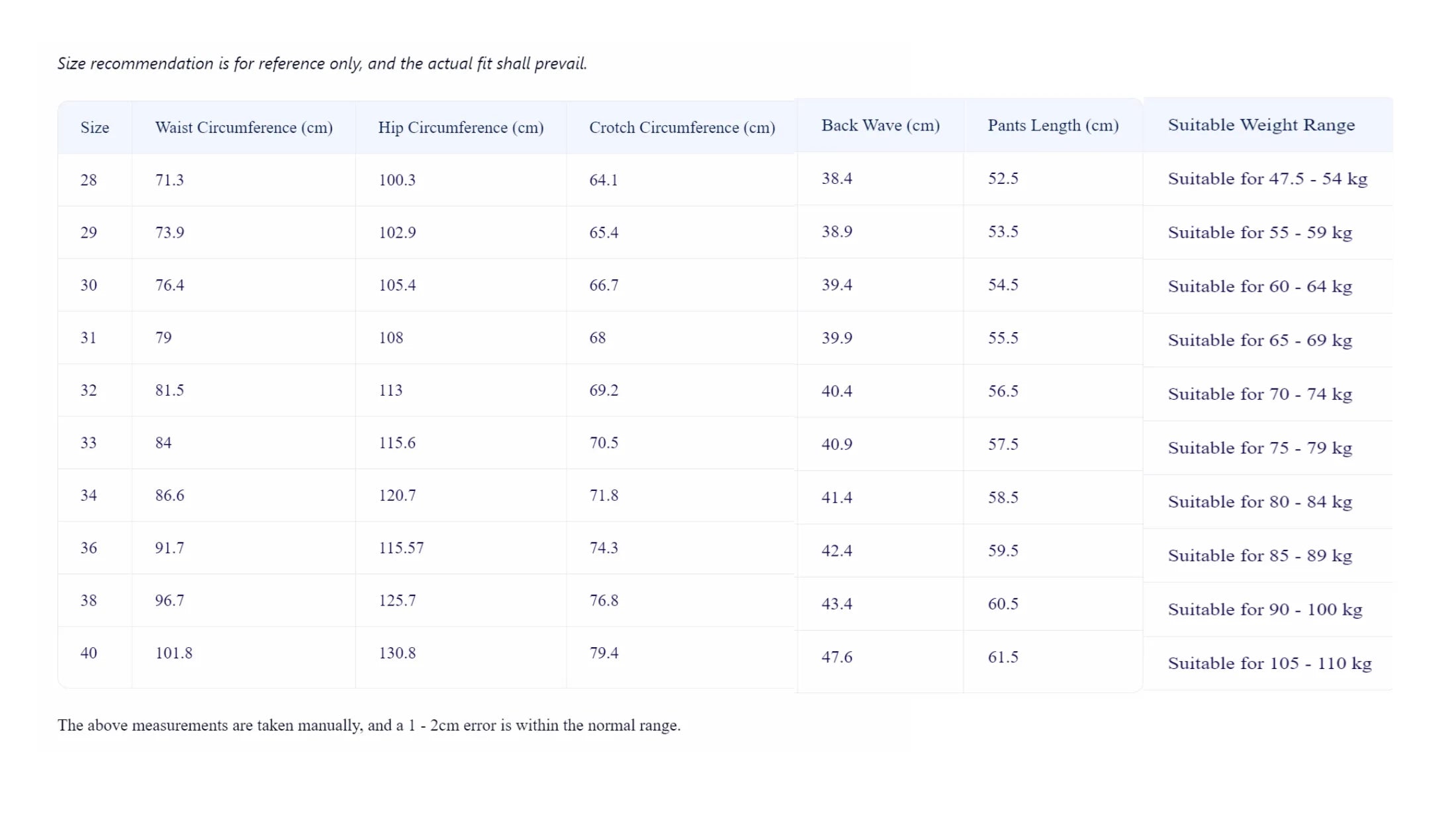
Task: Click hip value 115.57
Action: 401,548
